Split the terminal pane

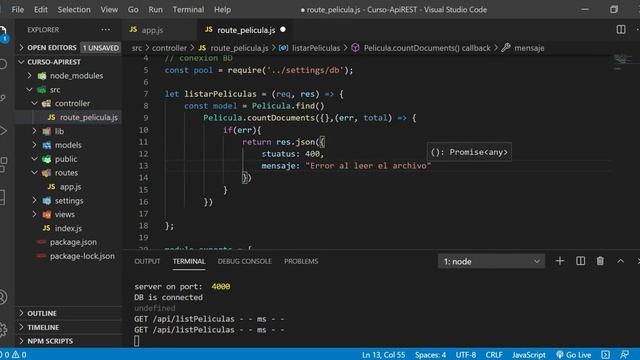pyautogui.click(x=580, y=261)
